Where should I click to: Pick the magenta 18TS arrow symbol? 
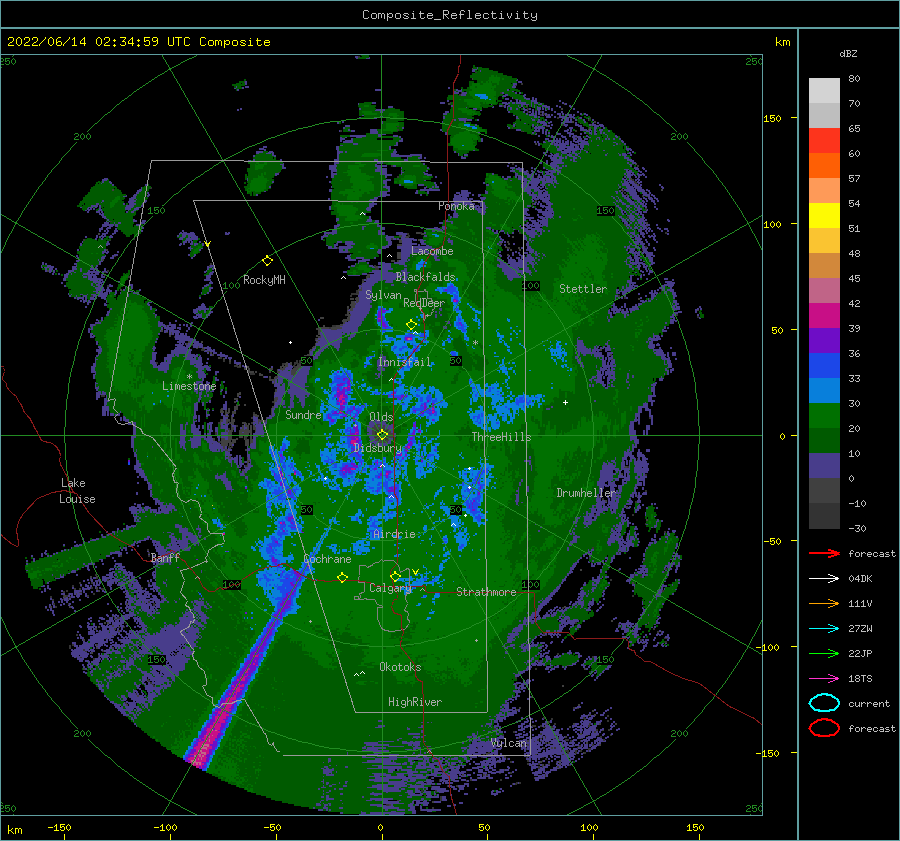824,679
